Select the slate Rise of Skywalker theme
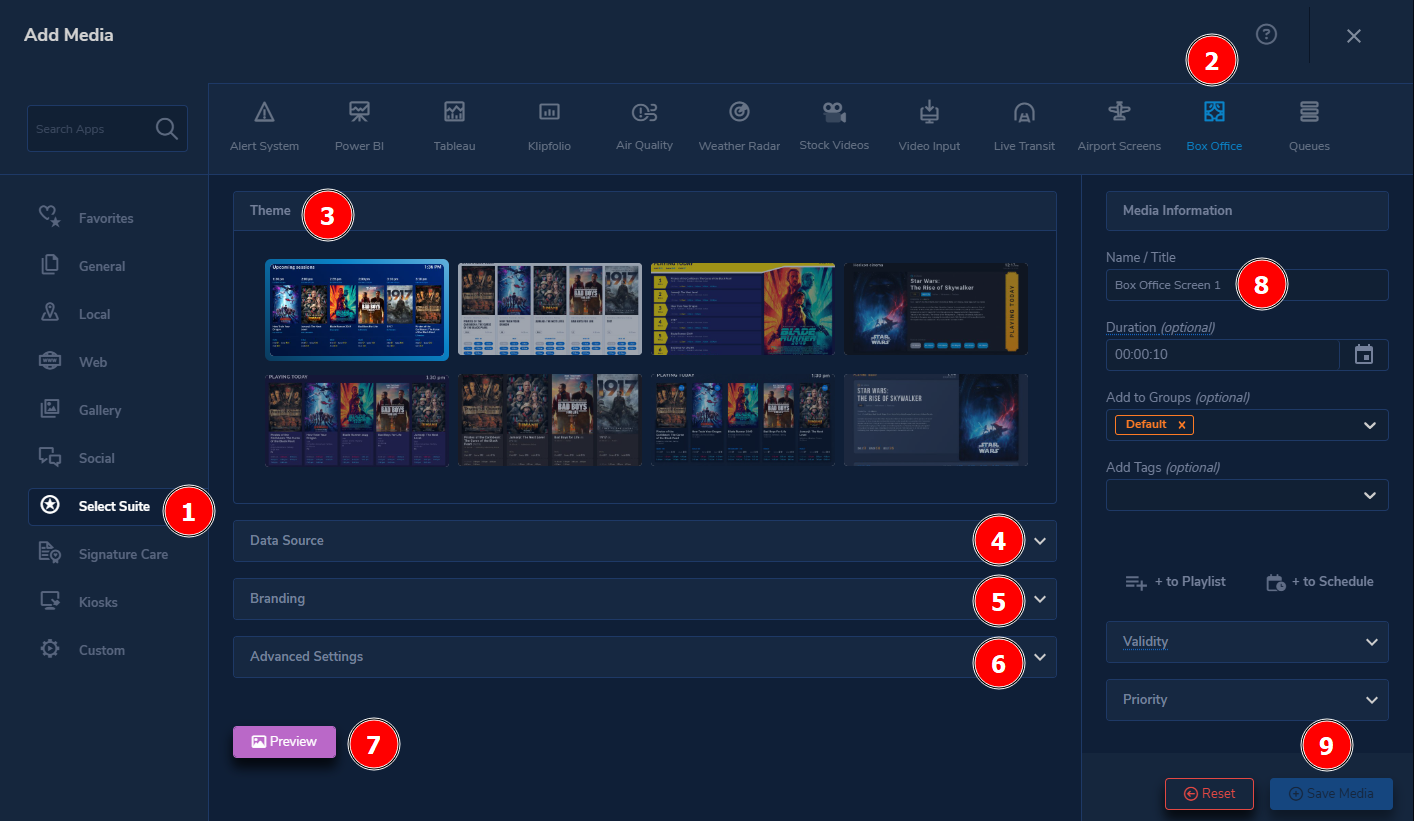This screenshot has height=821, width=1414. click(936, 420)
